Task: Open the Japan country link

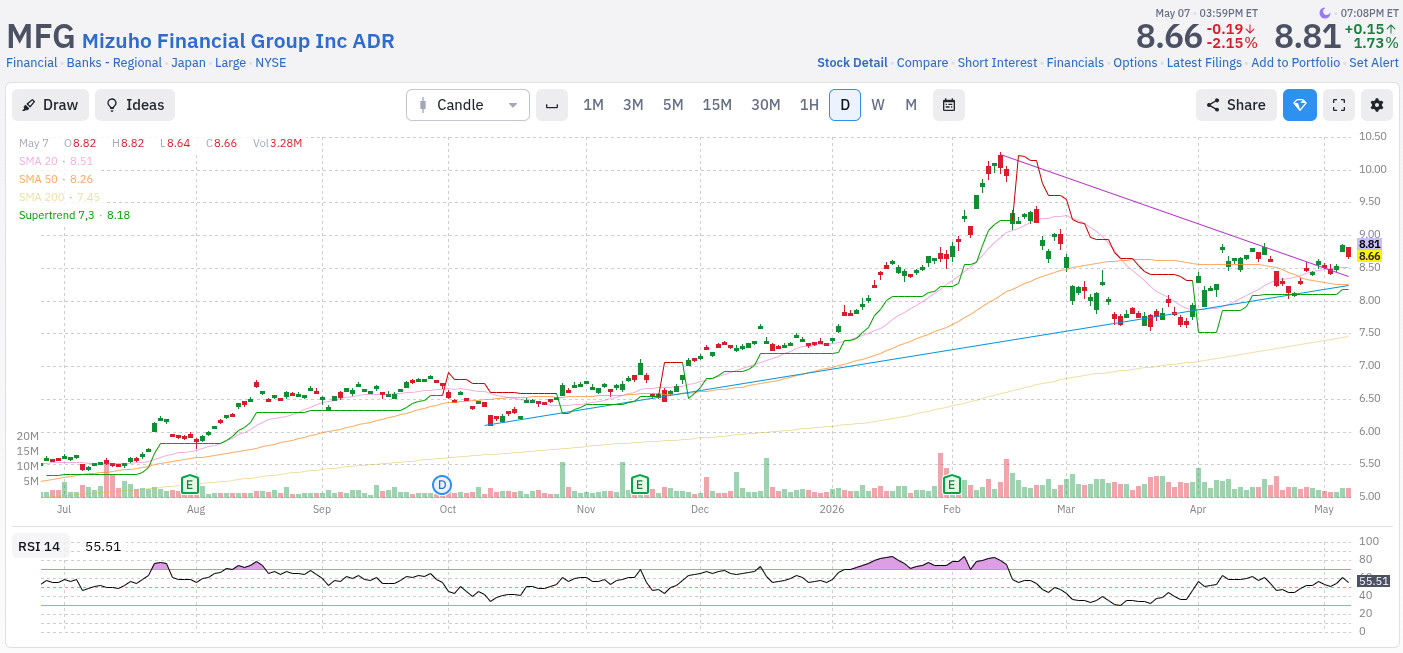Action: pyautogui.click(x=188, y=62)
